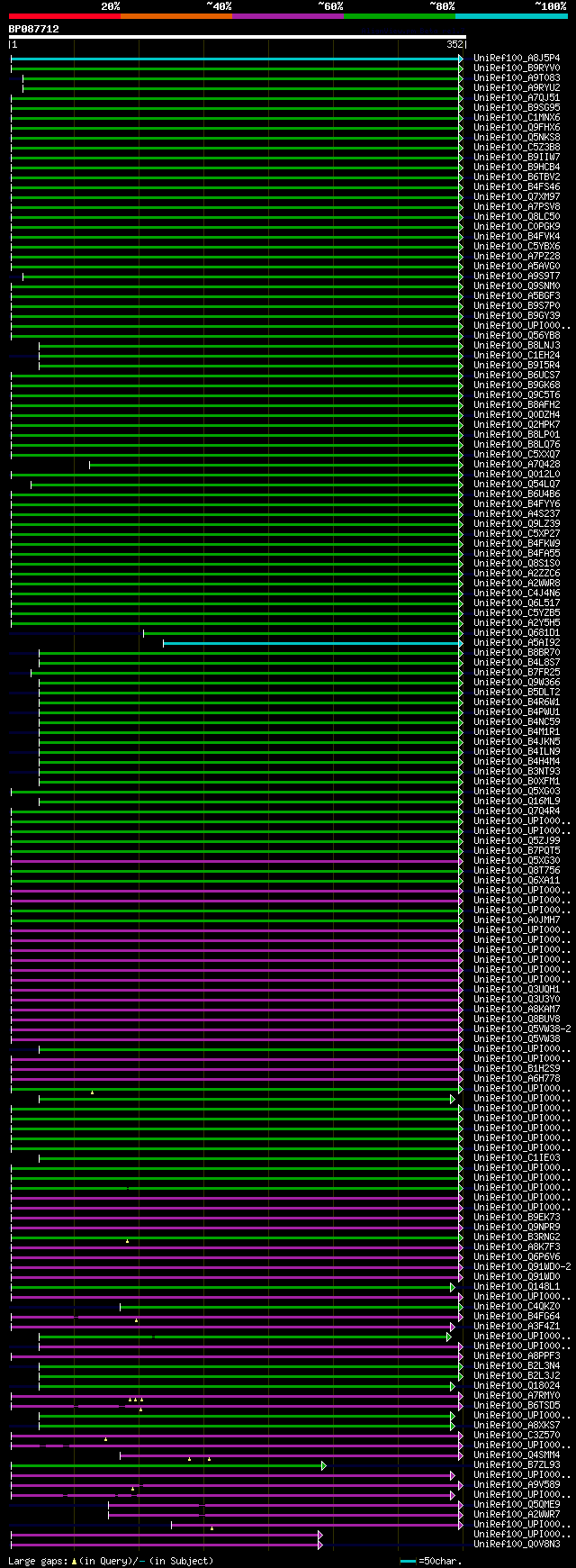Click the green ~80% identity legend bar

(400, 16)
